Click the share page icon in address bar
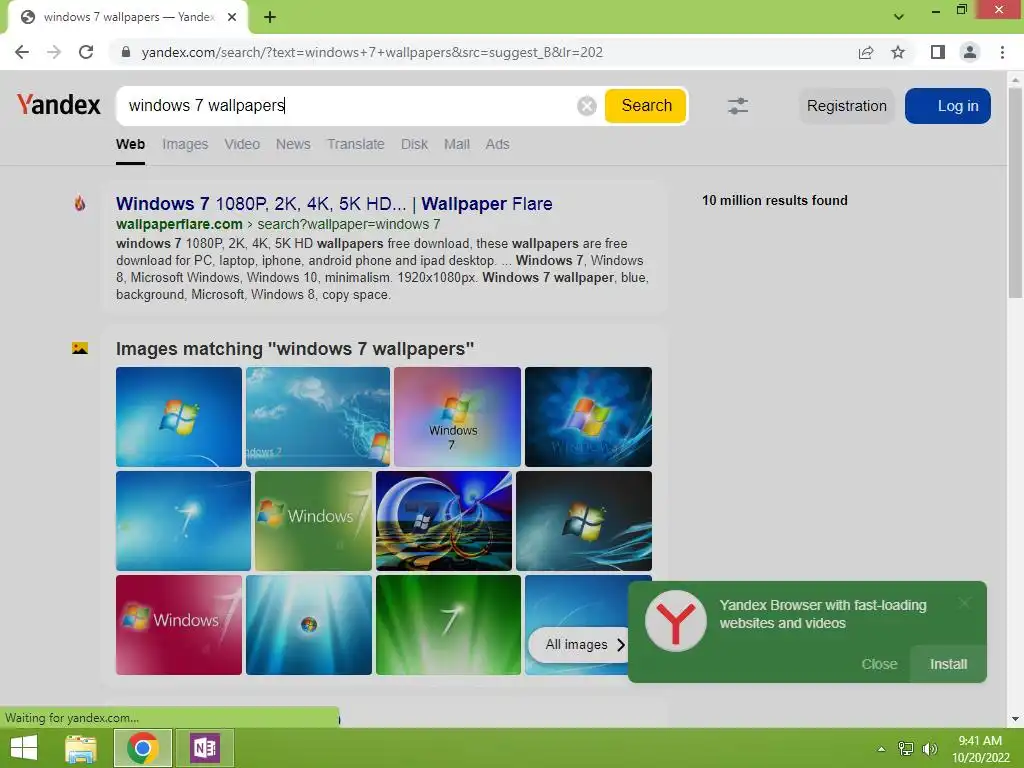The width and height of the screenshot is (1024, 768). pyautogui.click(x=866, y=52)
